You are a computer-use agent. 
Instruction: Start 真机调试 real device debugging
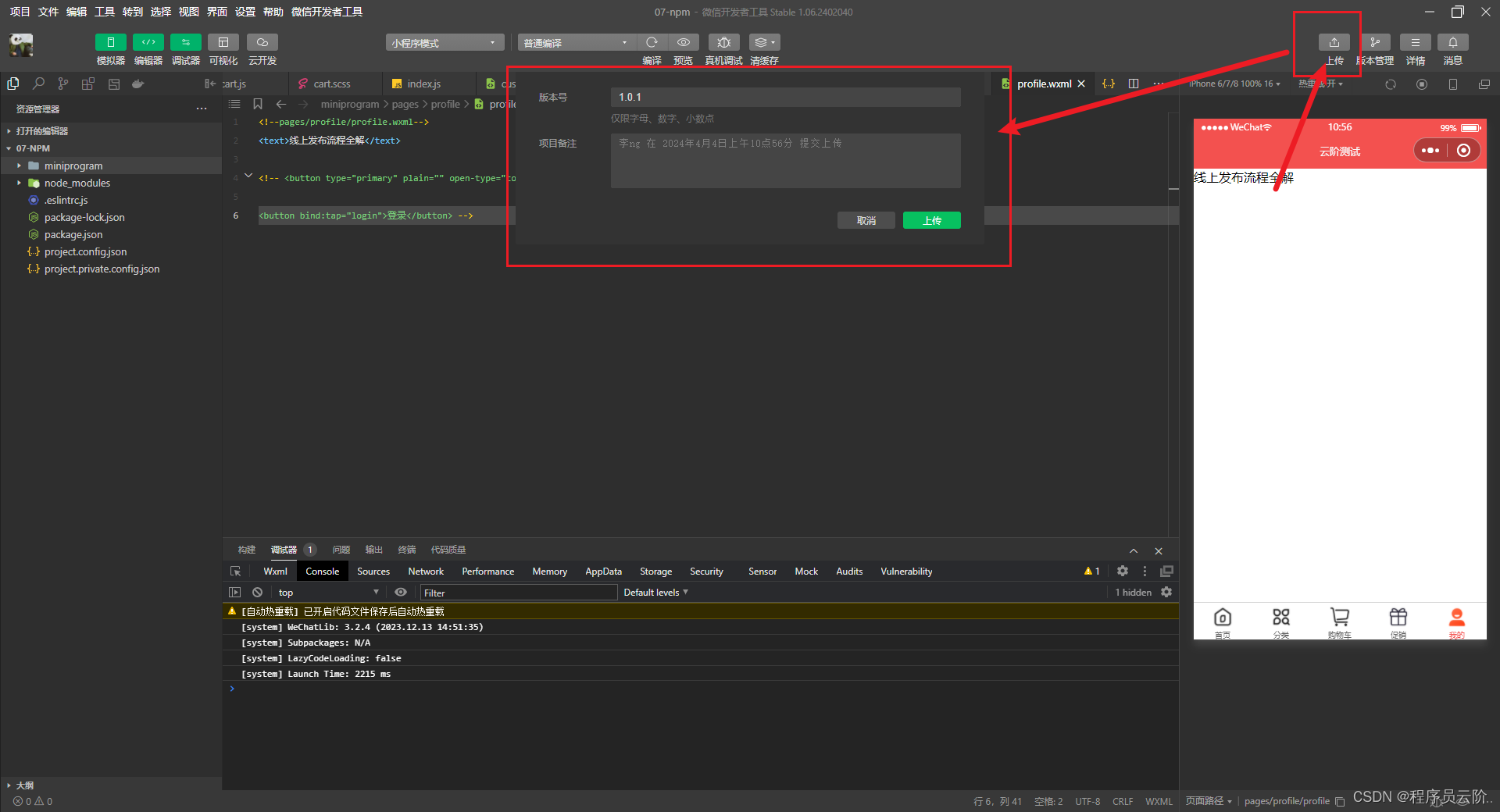pos(724,42)
